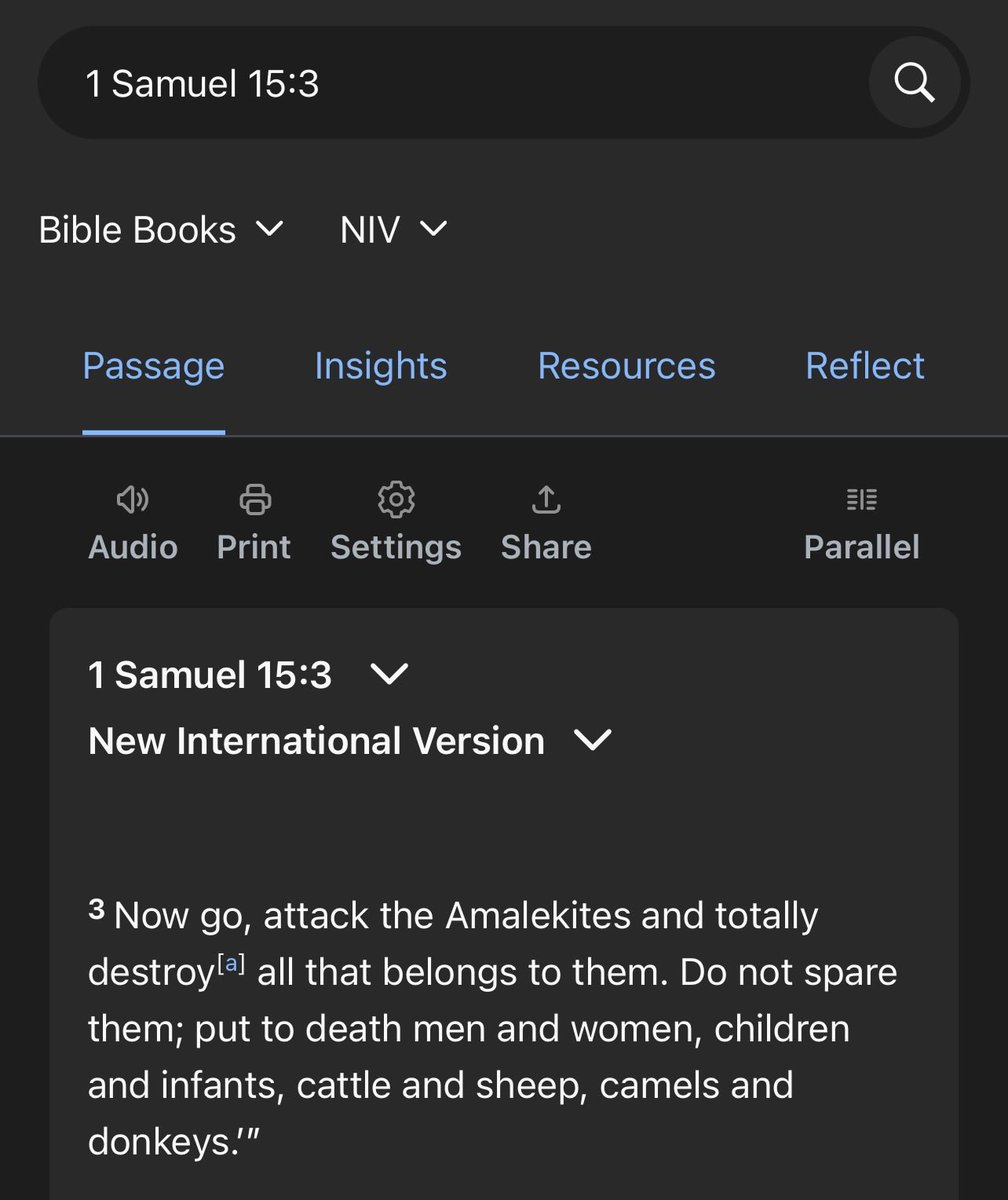Expand the New International Version chevron
Screen dimensions: 1008x1200
pos(592,741)
